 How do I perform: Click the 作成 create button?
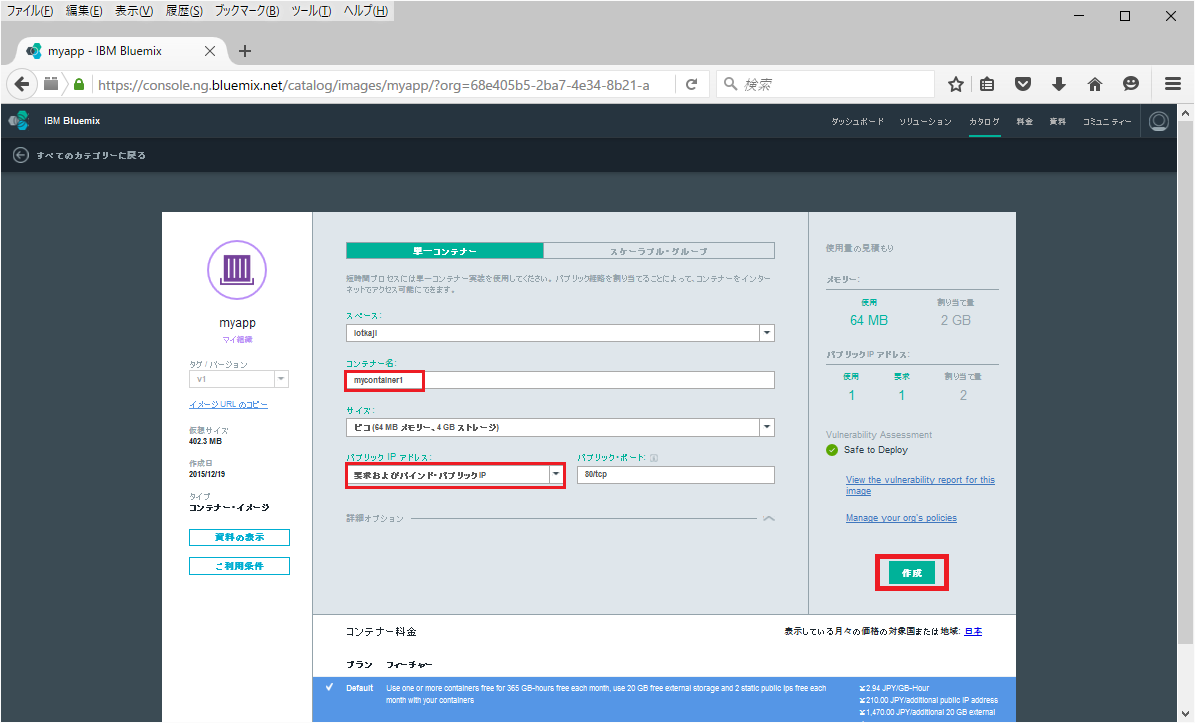click(x=911, y=573)
